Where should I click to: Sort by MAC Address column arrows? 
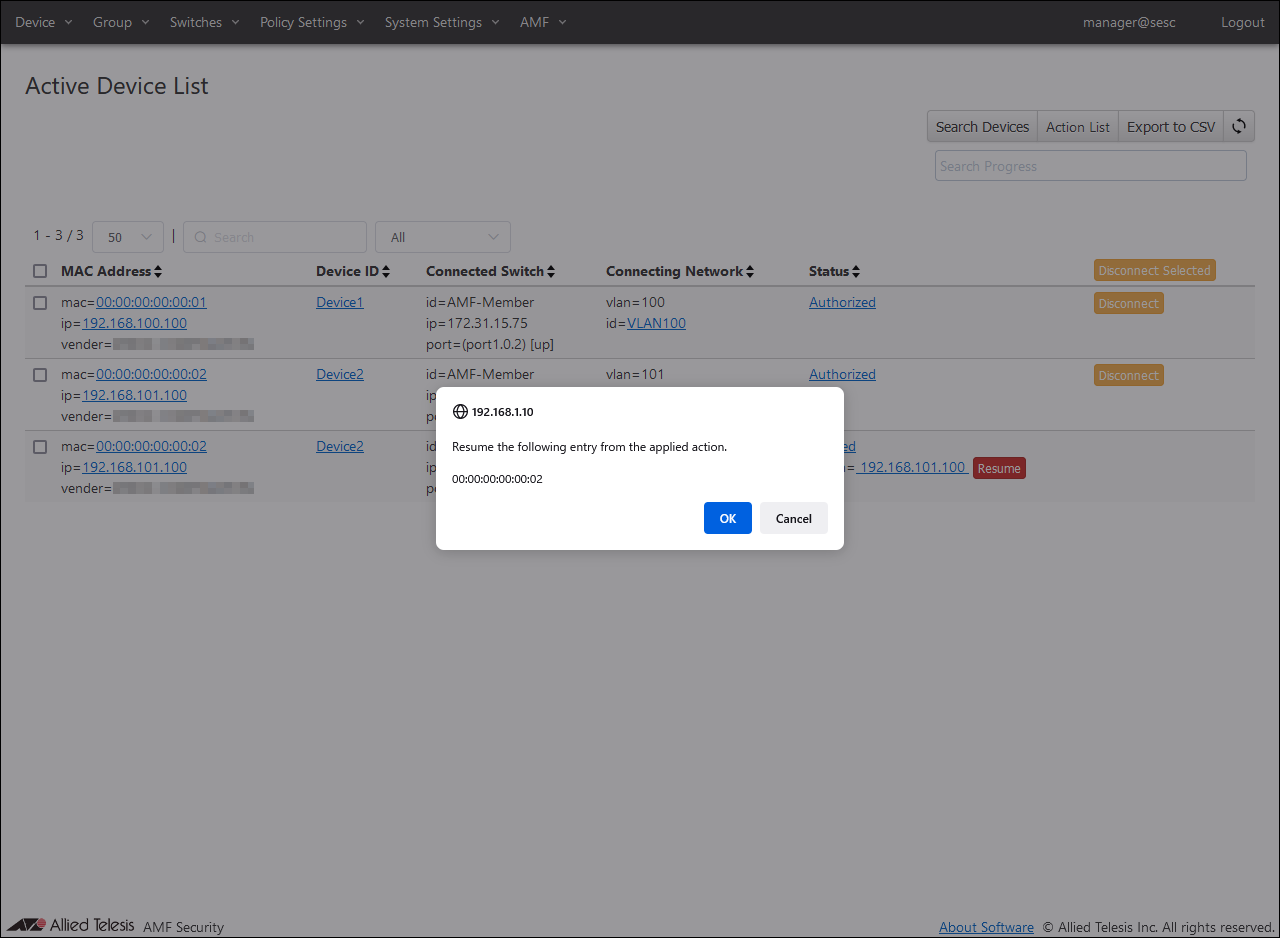point(158,272)
